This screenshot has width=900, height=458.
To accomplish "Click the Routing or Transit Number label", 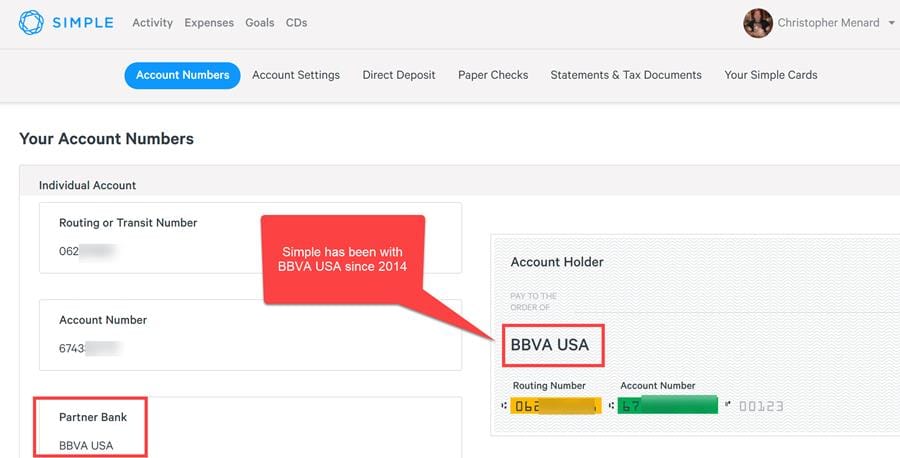I will (128, 223).
